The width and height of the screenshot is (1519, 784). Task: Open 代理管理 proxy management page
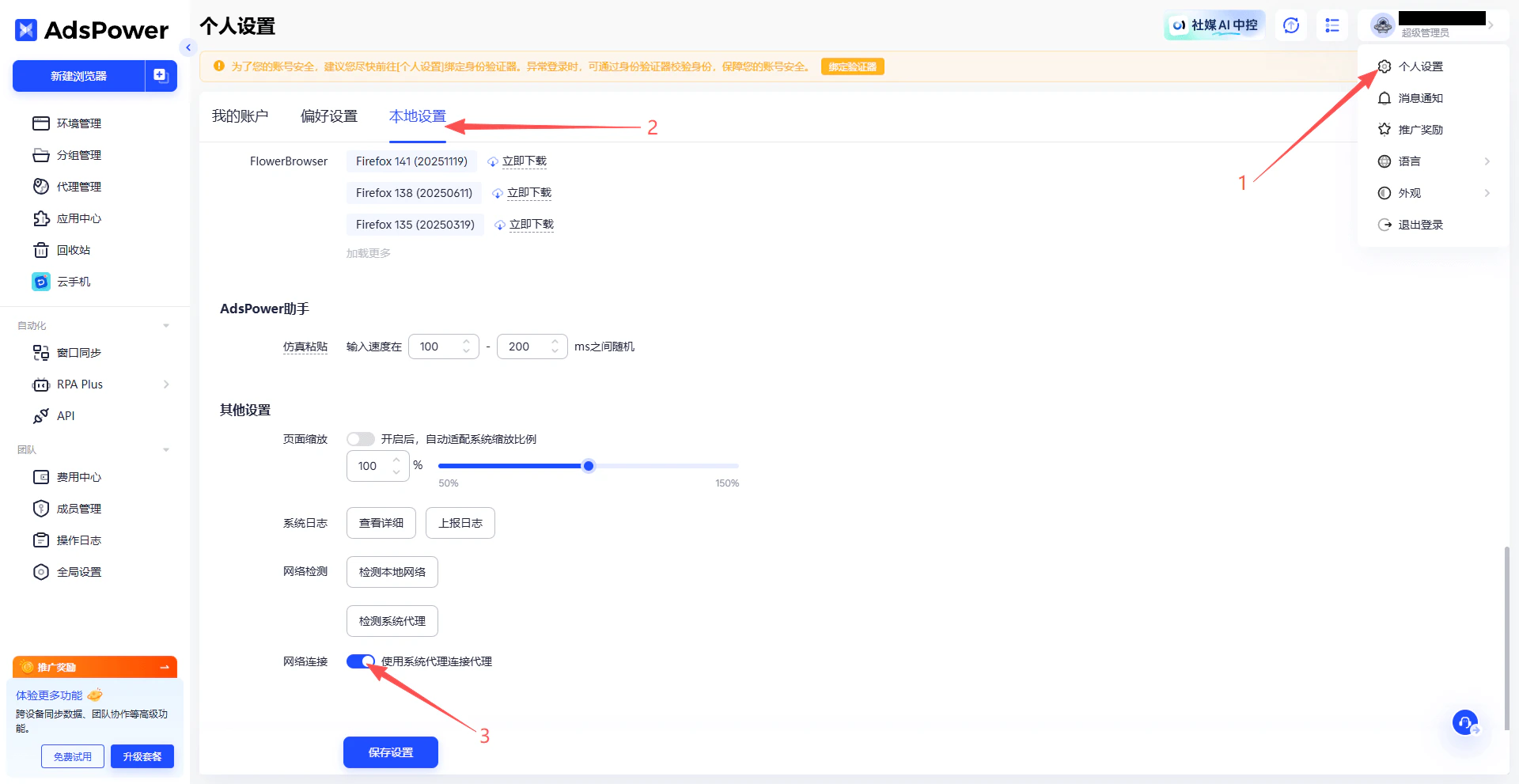[79, 187]
